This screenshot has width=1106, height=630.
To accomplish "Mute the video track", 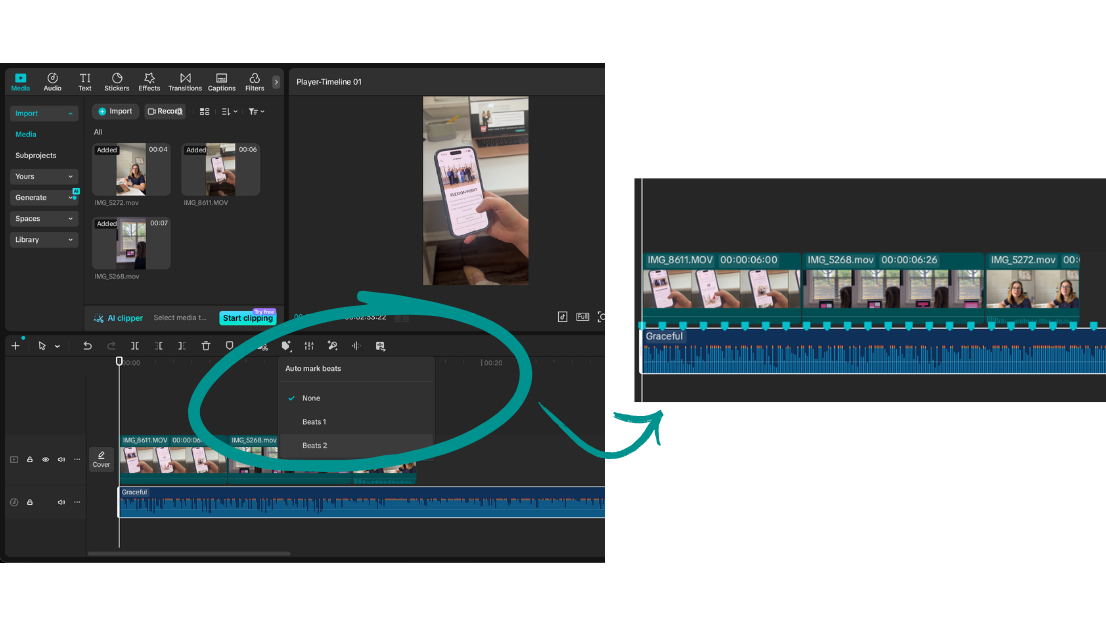I will (x=61, y=459).
